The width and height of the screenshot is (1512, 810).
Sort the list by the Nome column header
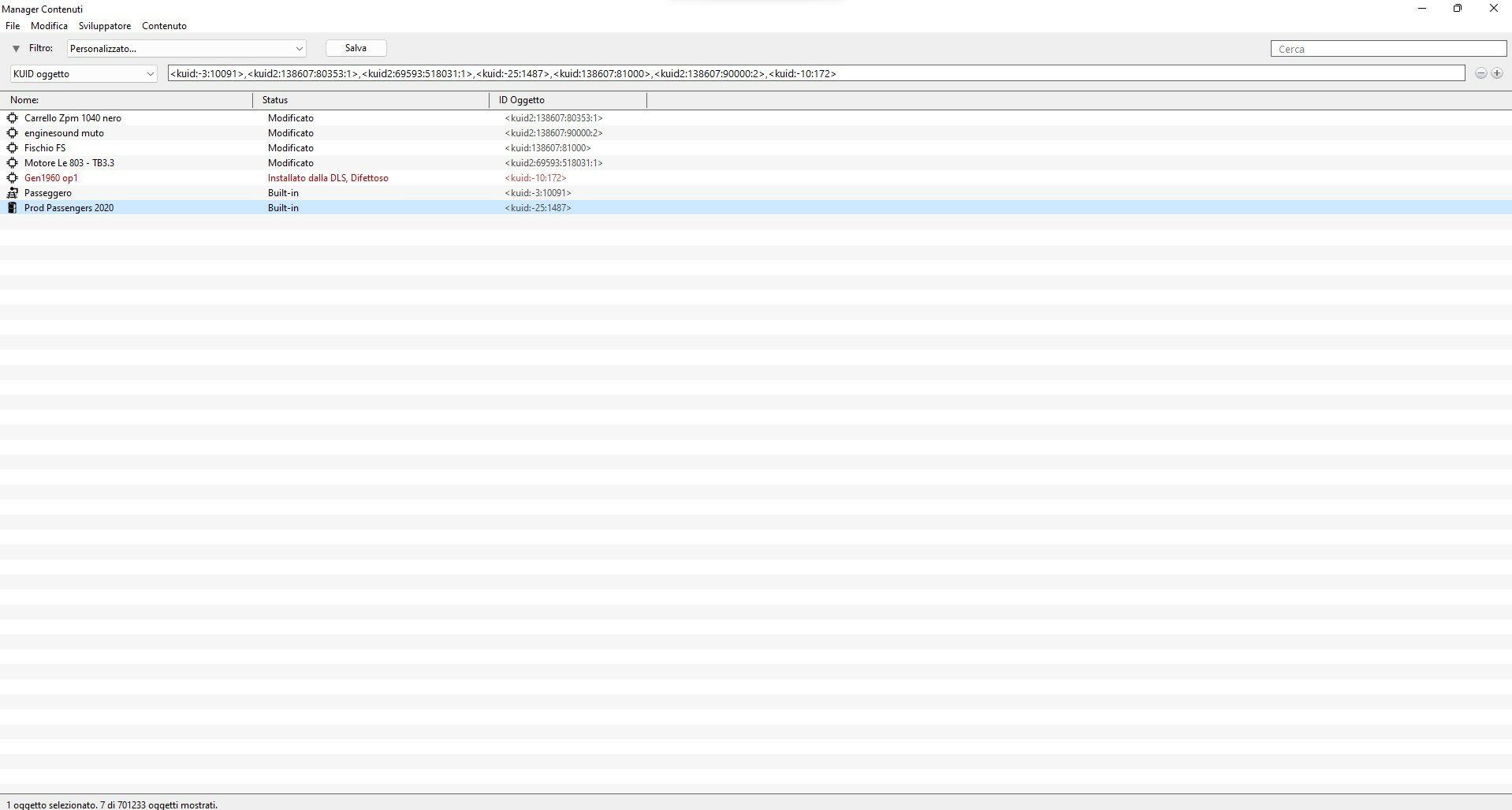(126, 100)
